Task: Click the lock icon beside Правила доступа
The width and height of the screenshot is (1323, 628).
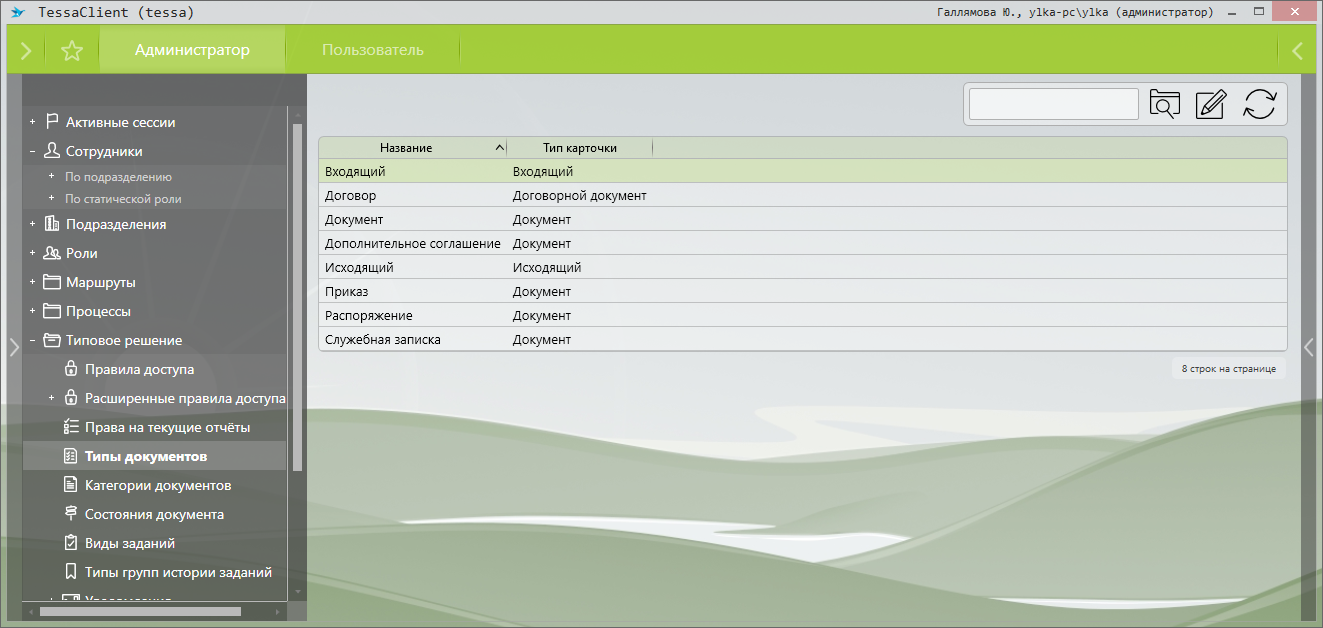Action: click(x=71, y=369)
